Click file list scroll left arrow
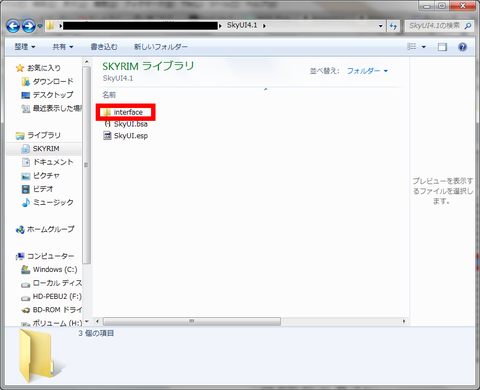This screenshot has width=480, height=390. [97, 321]
